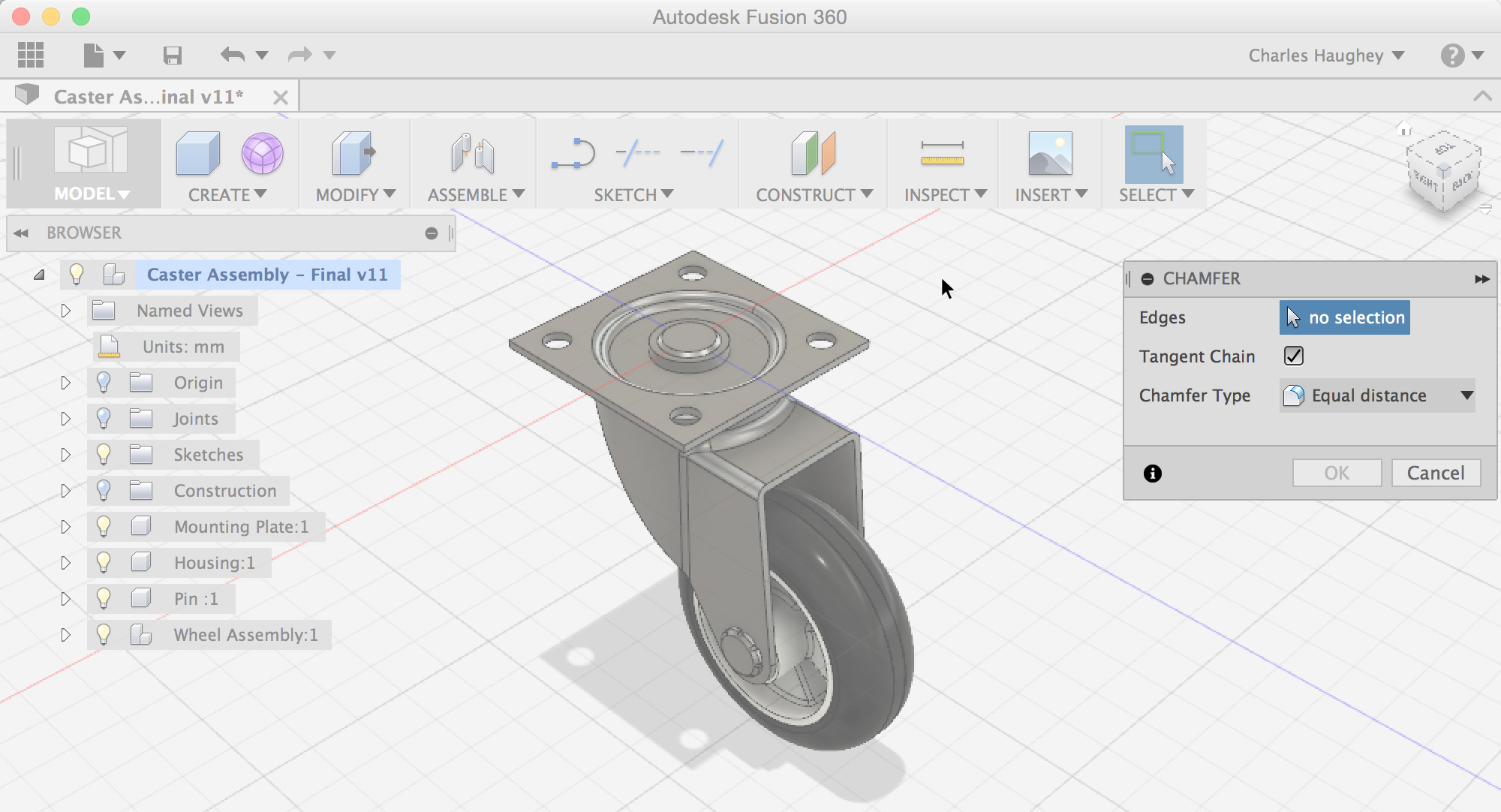
Task: Open the data panel grid icon
Action: point(31,55)
